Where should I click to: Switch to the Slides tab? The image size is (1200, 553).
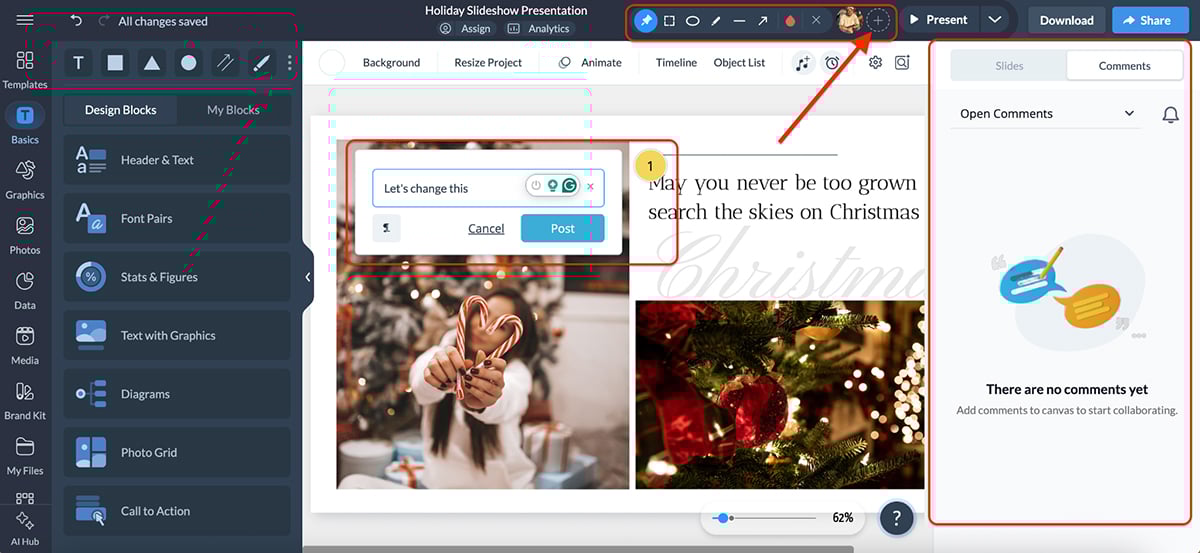(1009, 66)
